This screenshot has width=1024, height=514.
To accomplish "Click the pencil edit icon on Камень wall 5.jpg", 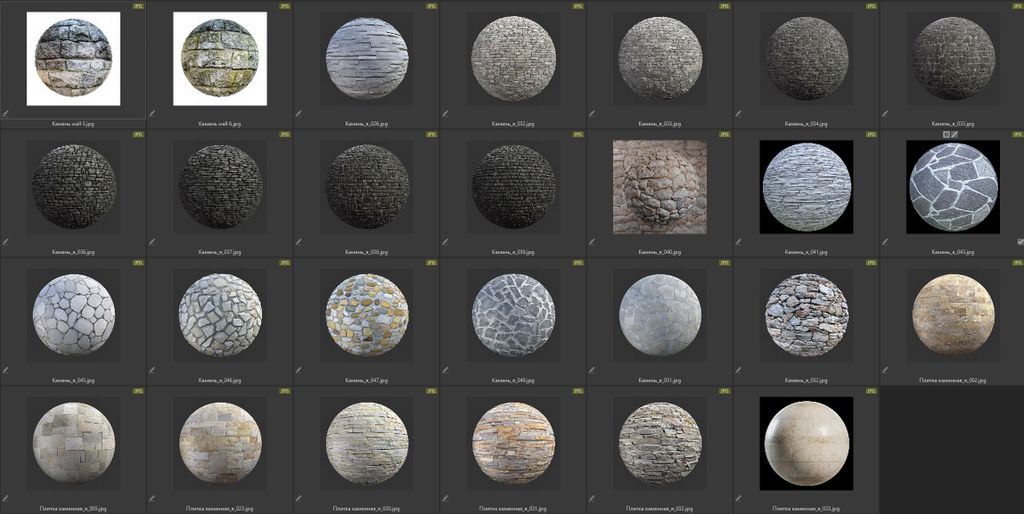I will tap(5, 114).
